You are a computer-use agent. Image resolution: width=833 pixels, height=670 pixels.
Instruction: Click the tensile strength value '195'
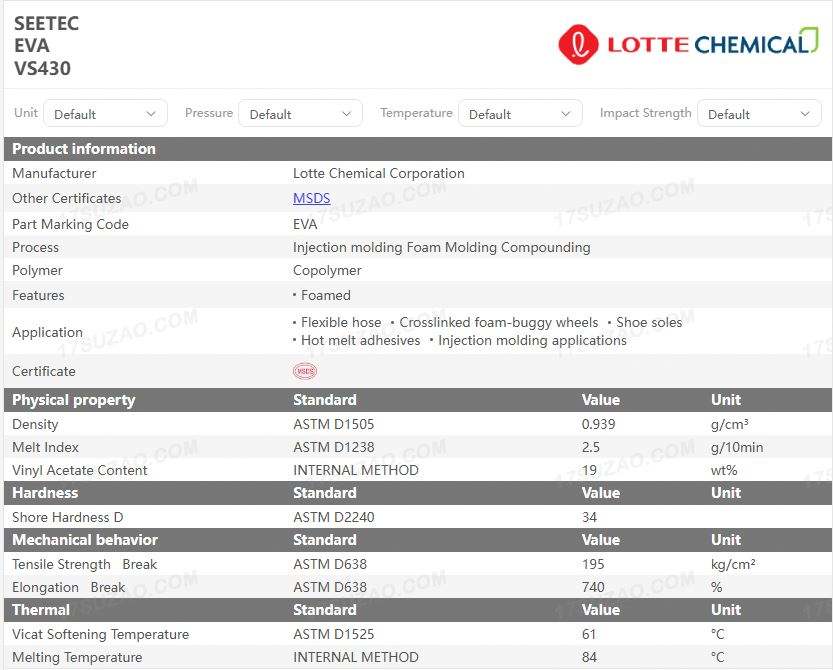click(593, 564)
